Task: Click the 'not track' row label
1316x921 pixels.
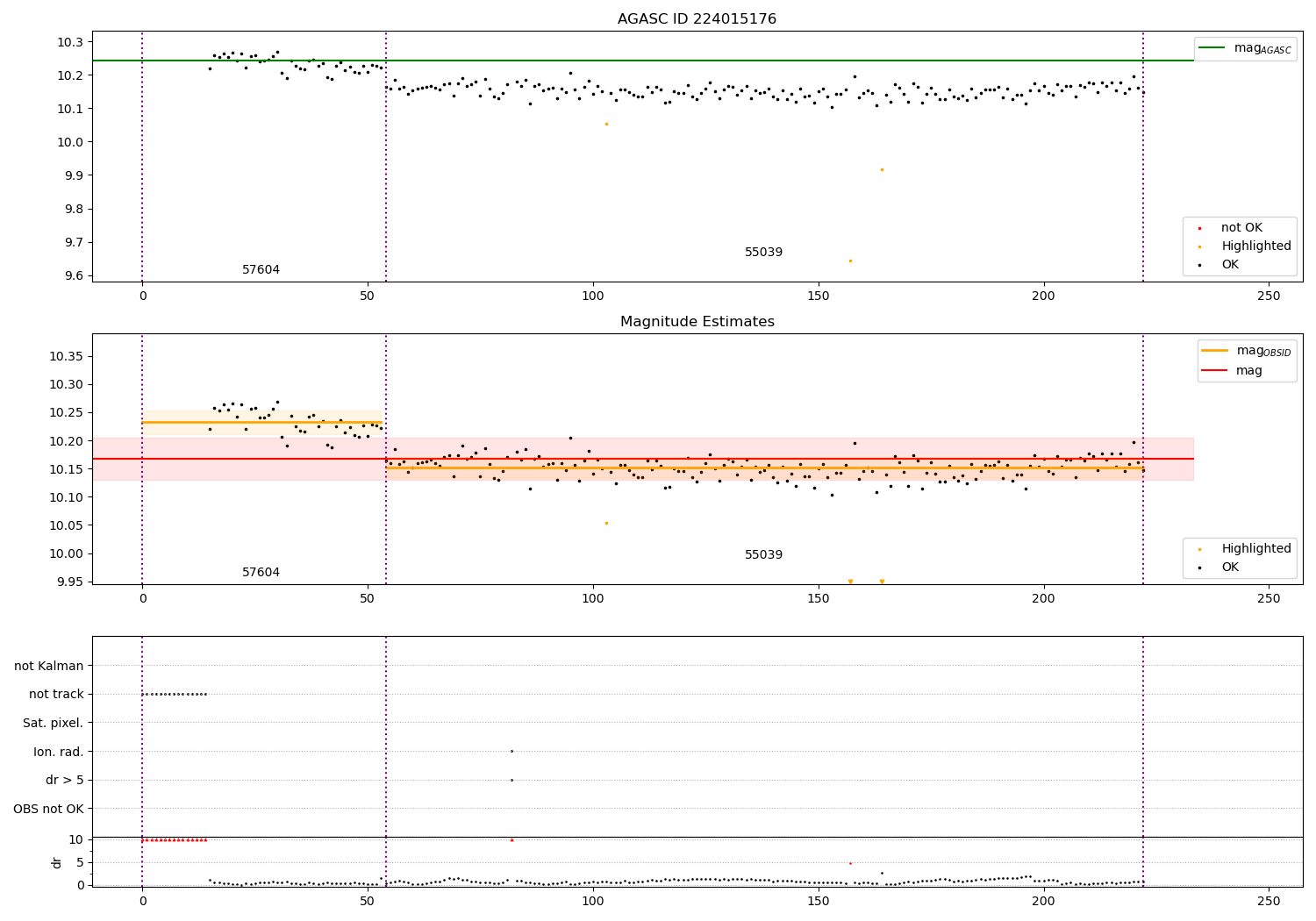Action: click(56, 695)
